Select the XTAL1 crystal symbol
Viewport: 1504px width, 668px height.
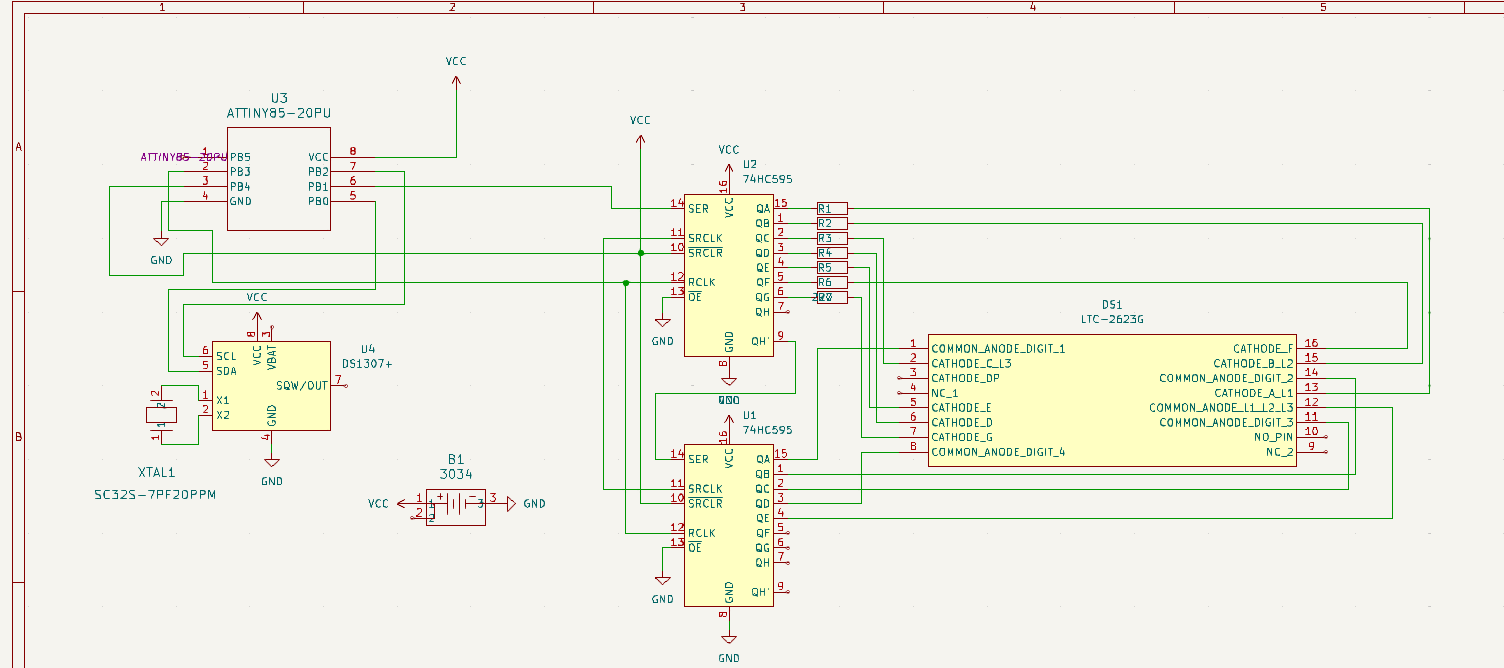click(161, 414)
